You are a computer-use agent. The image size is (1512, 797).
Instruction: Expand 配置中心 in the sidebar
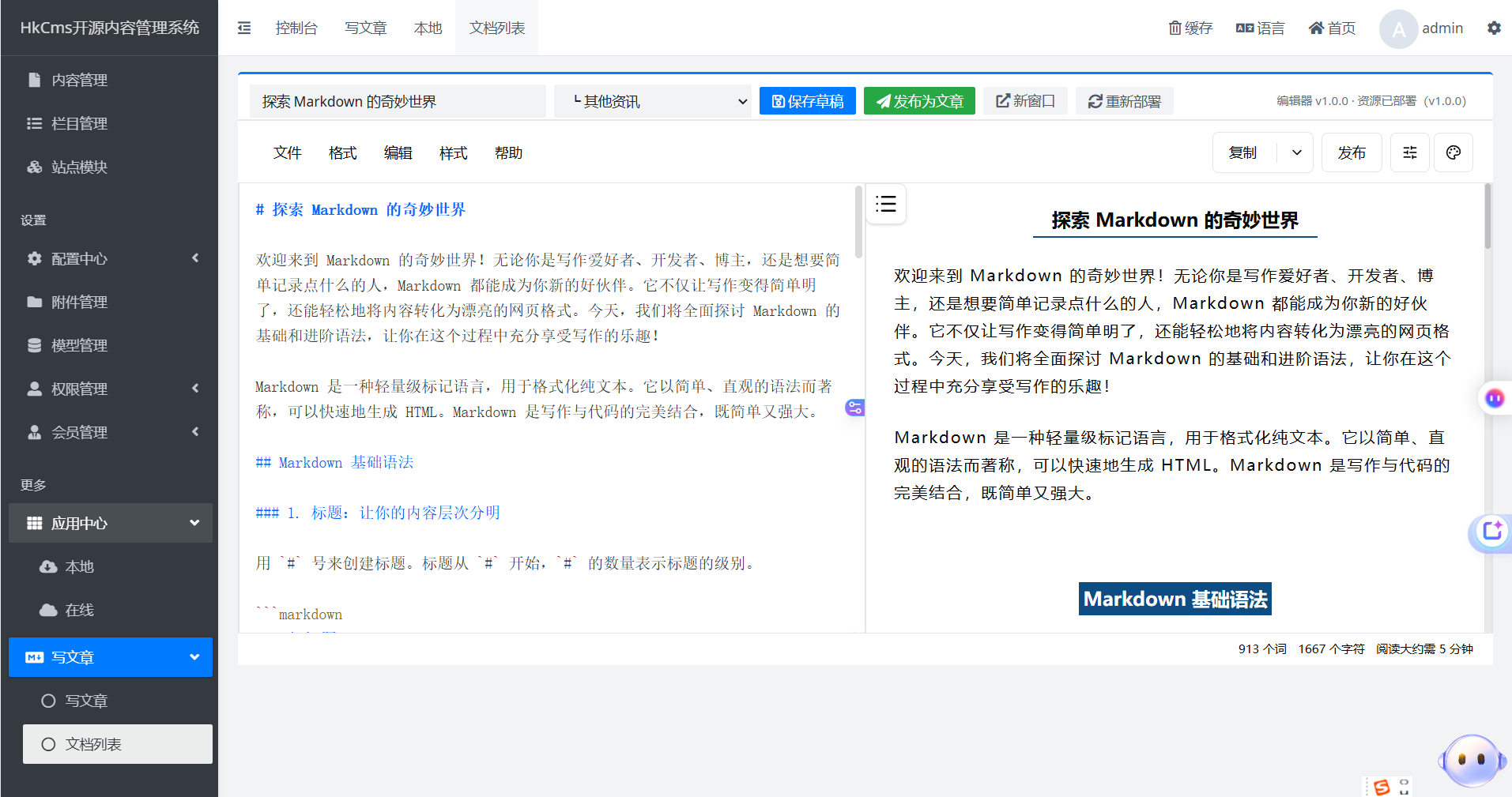111,258
